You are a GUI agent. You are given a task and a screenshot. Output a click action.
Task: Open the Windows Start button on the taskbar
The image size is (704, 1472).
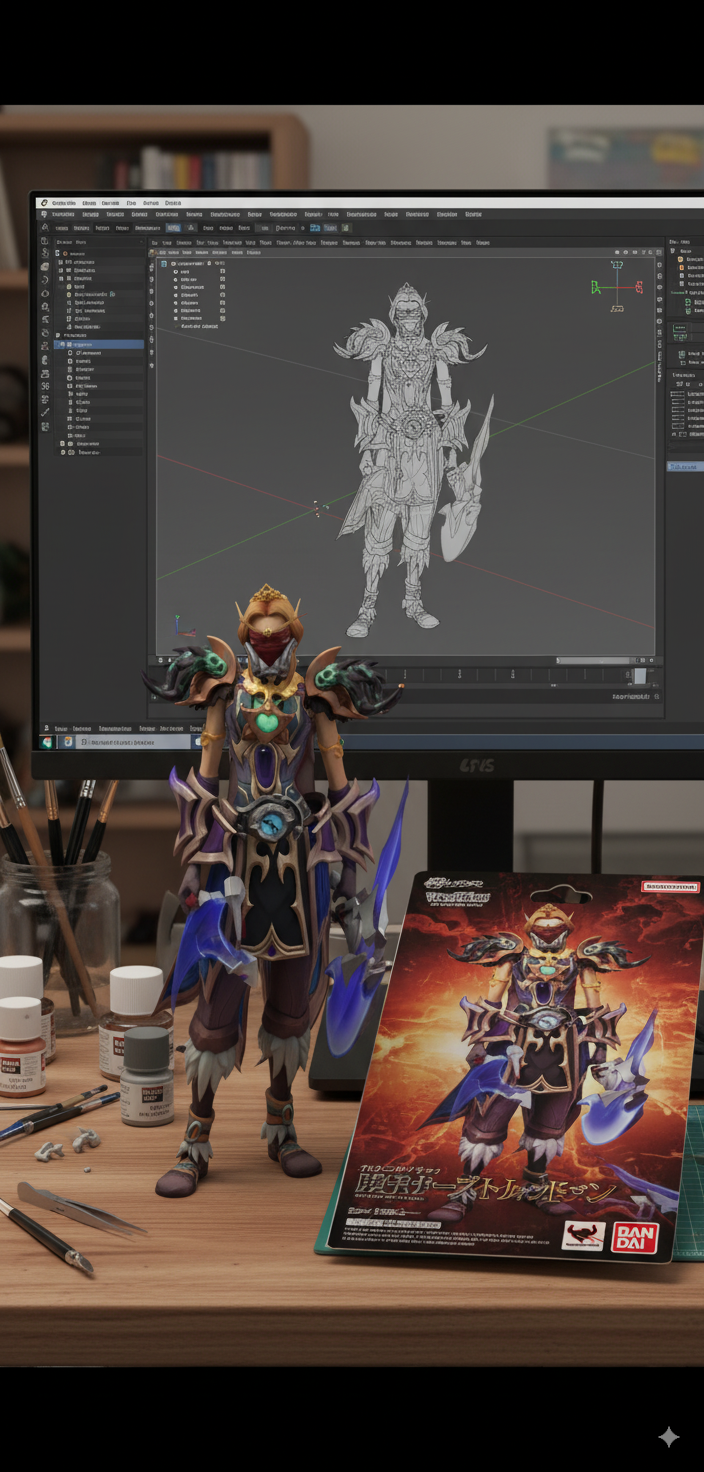pyautogui.click(x=46, y=742)
